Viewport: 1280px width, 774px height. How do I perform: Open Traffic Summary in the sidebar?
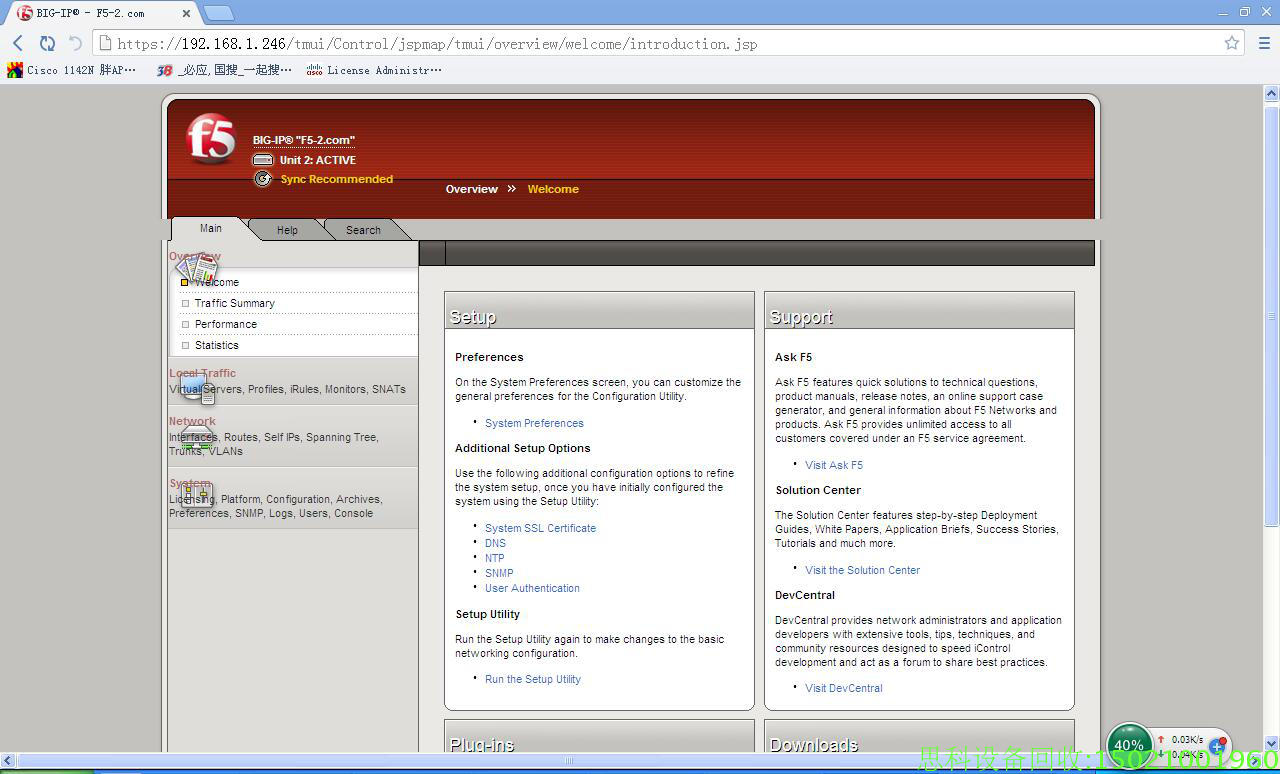coord(235,303)
